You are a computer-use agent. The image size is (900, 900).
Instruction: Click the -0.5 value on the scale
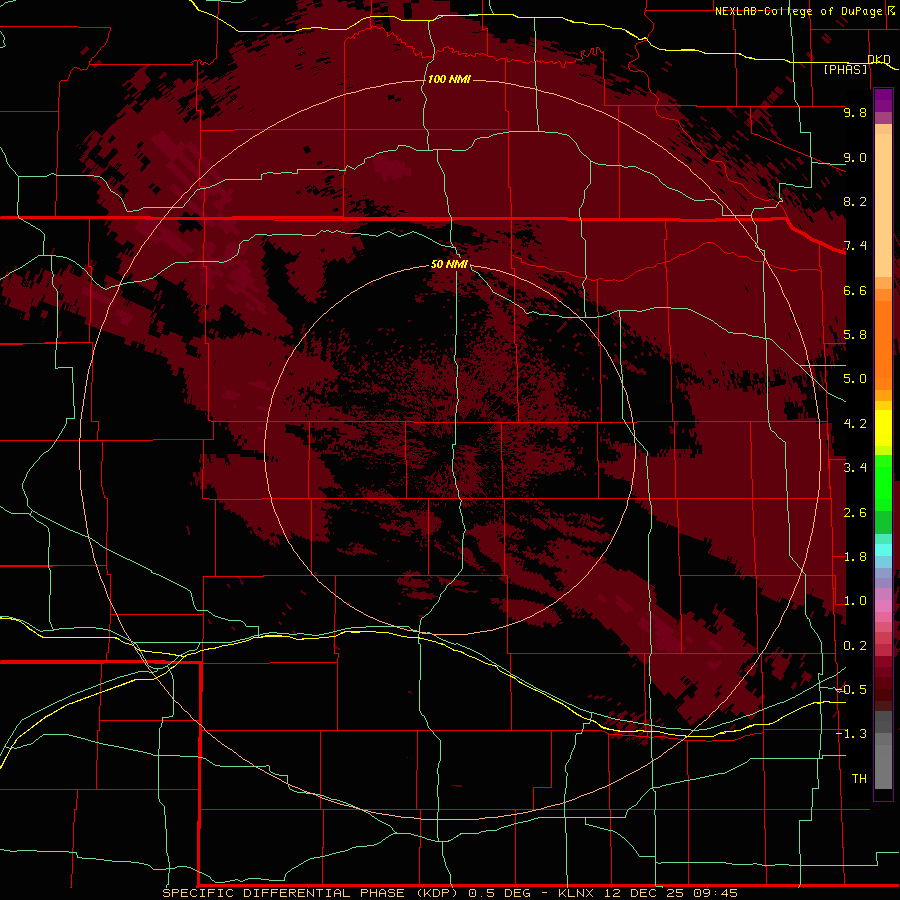tap(852, 690)
